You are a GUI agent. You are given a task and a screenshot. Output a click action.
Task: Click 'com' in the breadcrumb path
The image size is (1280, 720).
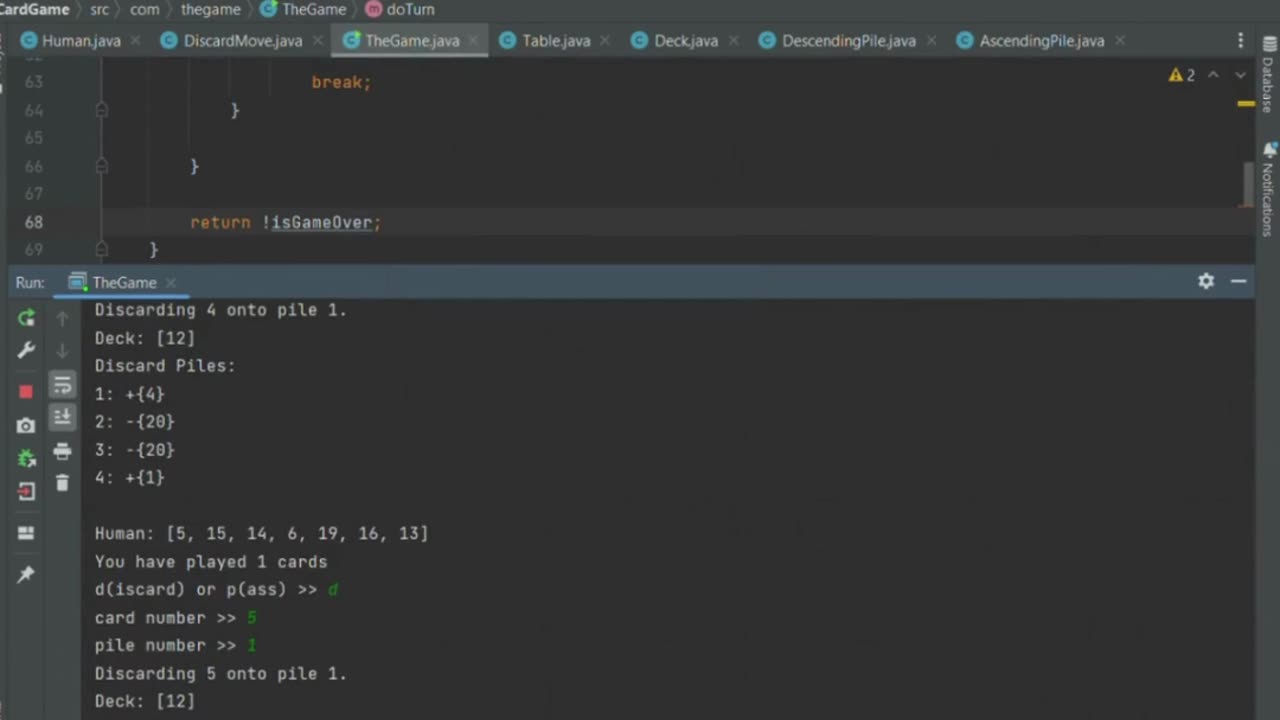[144, 9]
